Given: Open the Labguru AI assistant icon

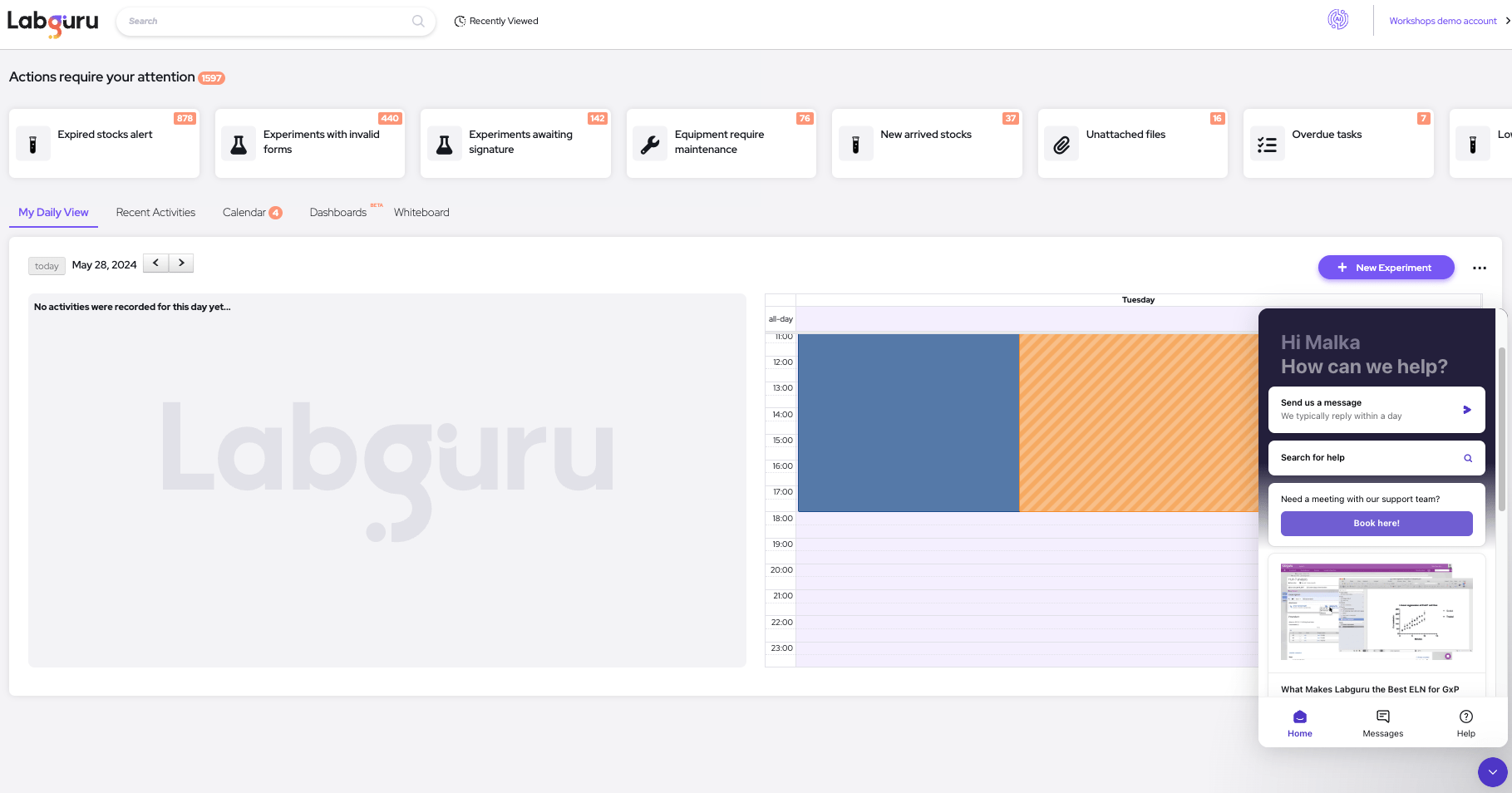Looking at the screenshot, I should click(x=1337, y=19).
